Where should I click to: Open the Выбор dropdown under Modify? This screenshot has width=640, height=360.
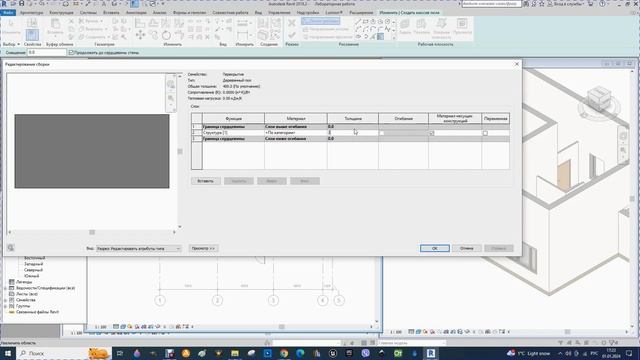pyautogui.click(x=11, y=44)
